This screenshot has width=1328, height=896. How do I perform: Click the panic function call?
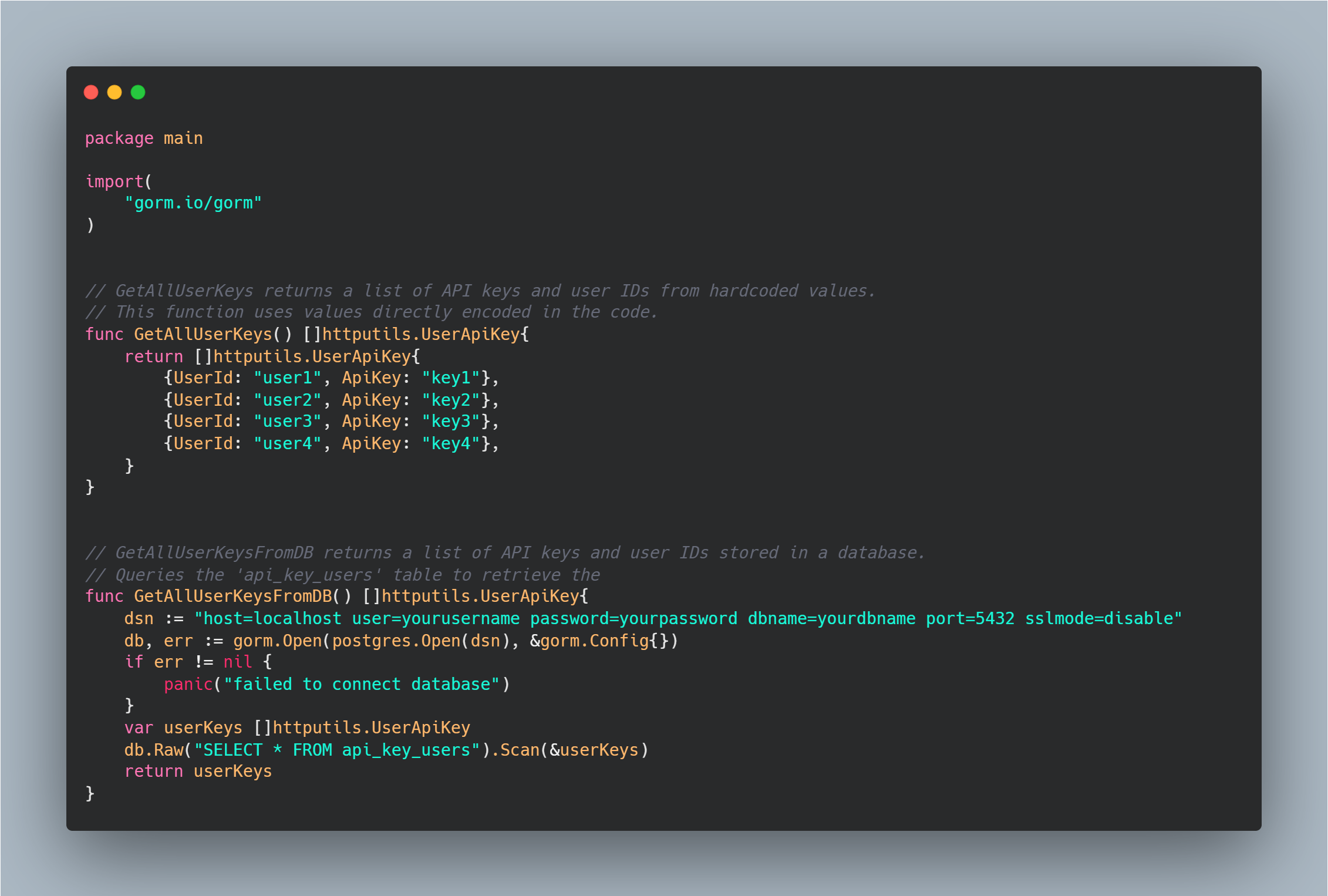tap(188, 685)
